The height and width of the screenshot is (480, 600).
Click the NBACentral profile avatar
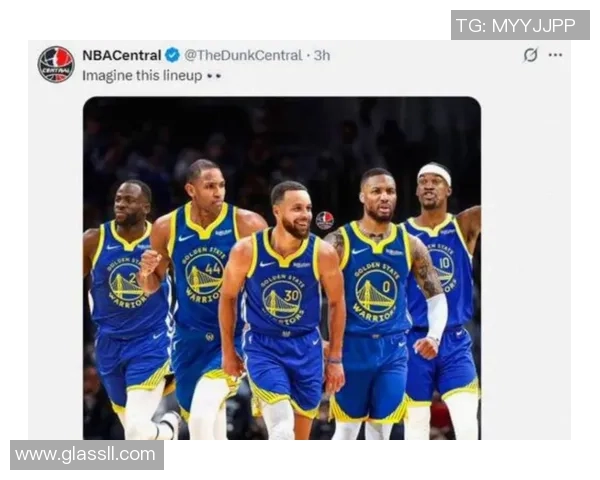point(56,64)
